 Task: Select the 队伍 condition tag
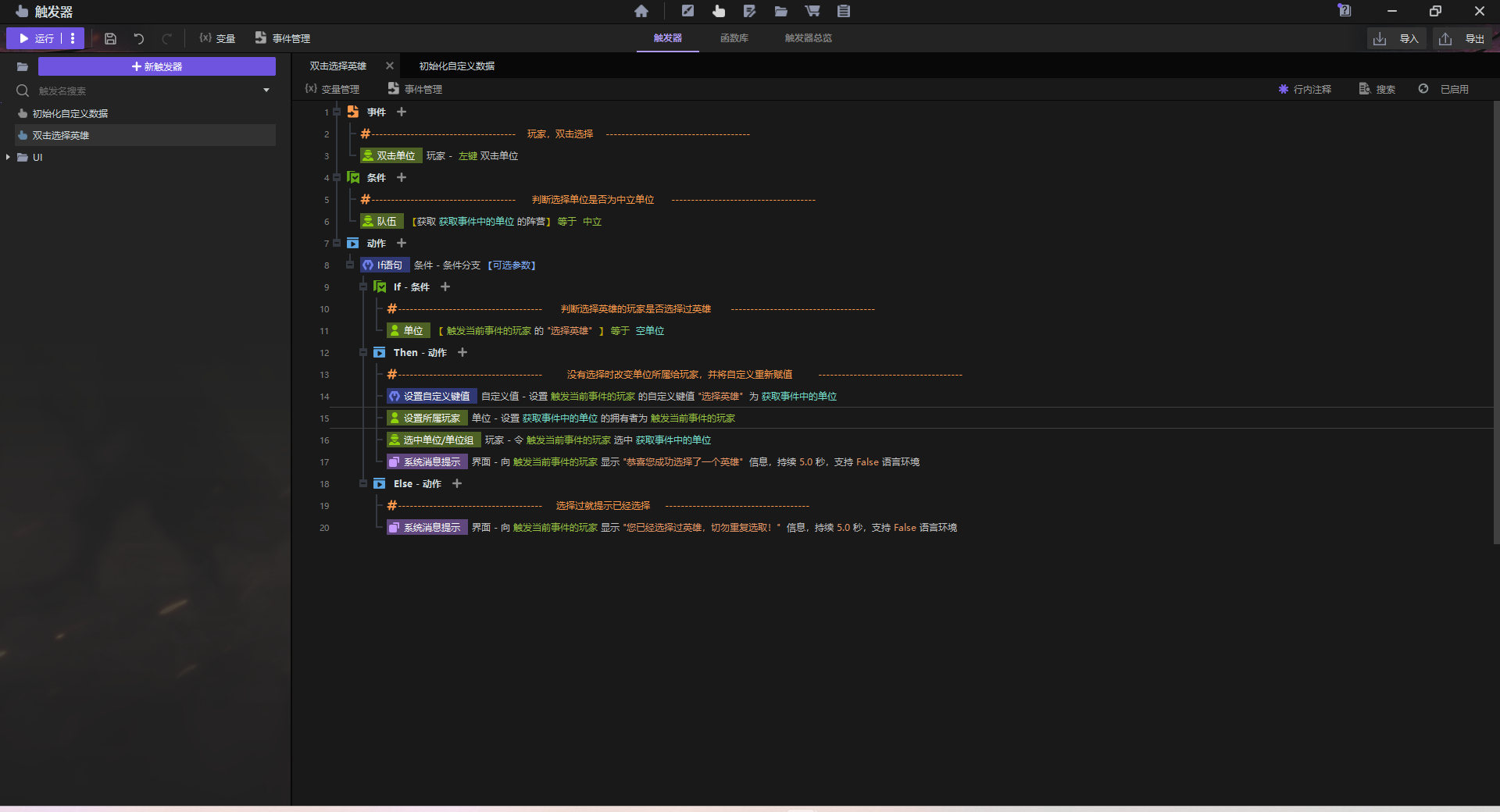382,221
